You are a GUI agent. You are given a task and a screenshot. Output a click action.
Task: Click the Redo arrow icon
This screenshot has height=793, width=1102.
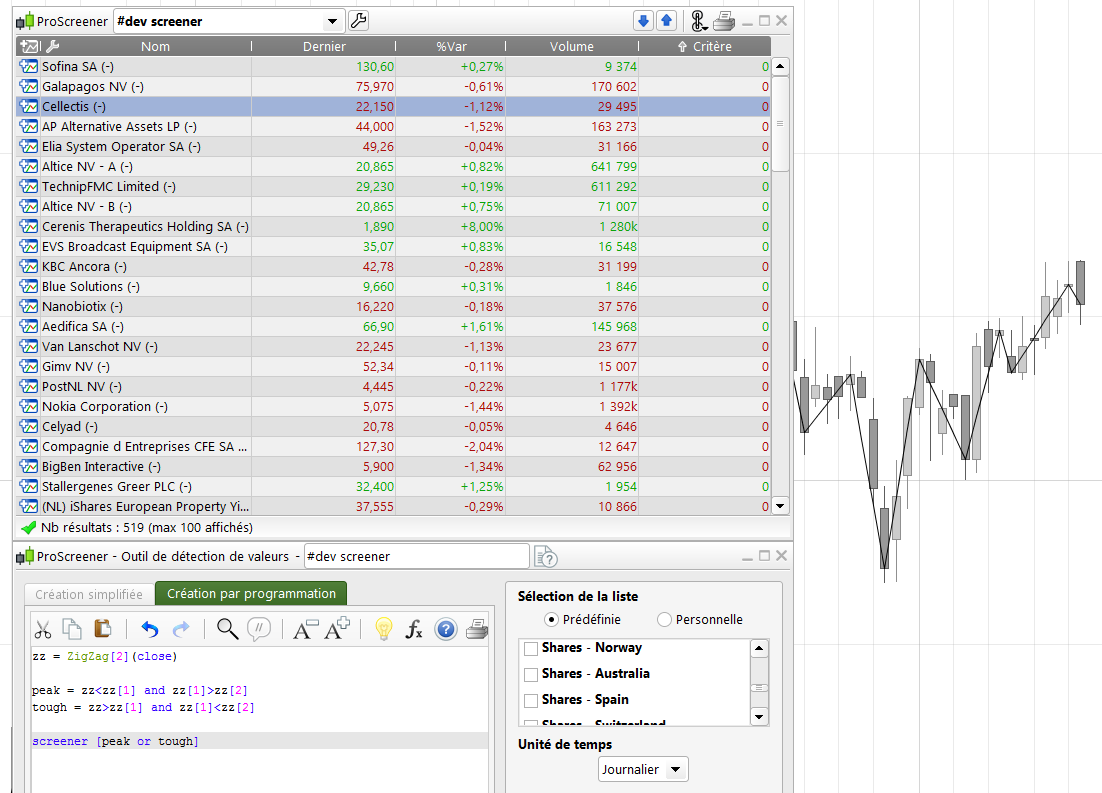[181, 629]
